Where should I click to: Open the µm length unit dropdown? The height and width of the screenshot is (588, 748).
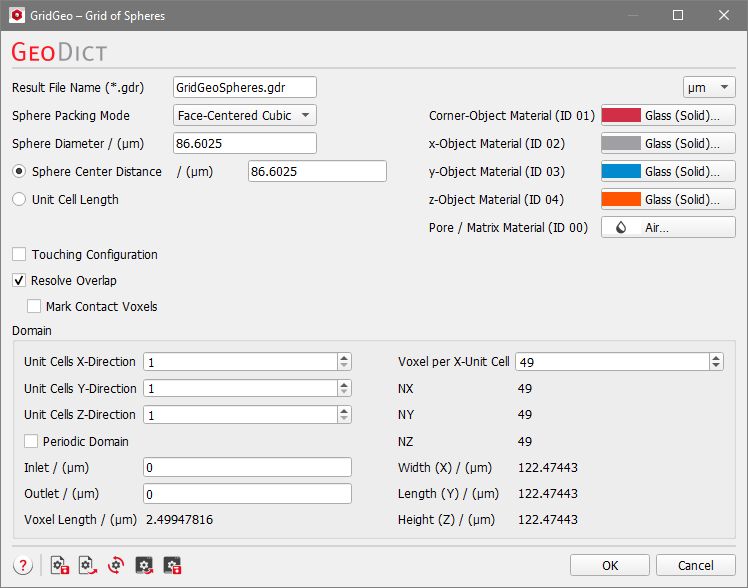click(709, 88)
